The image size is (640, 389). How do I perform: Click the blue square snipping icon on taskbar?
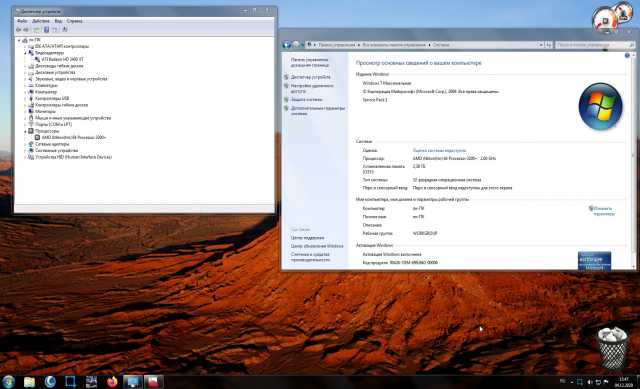pyautogui.click(x=71, y=382)
